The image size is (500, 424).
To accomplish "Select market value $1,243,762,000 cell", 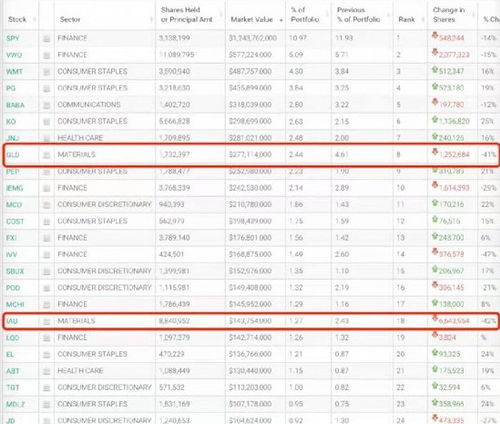I will tap(253, 38).
